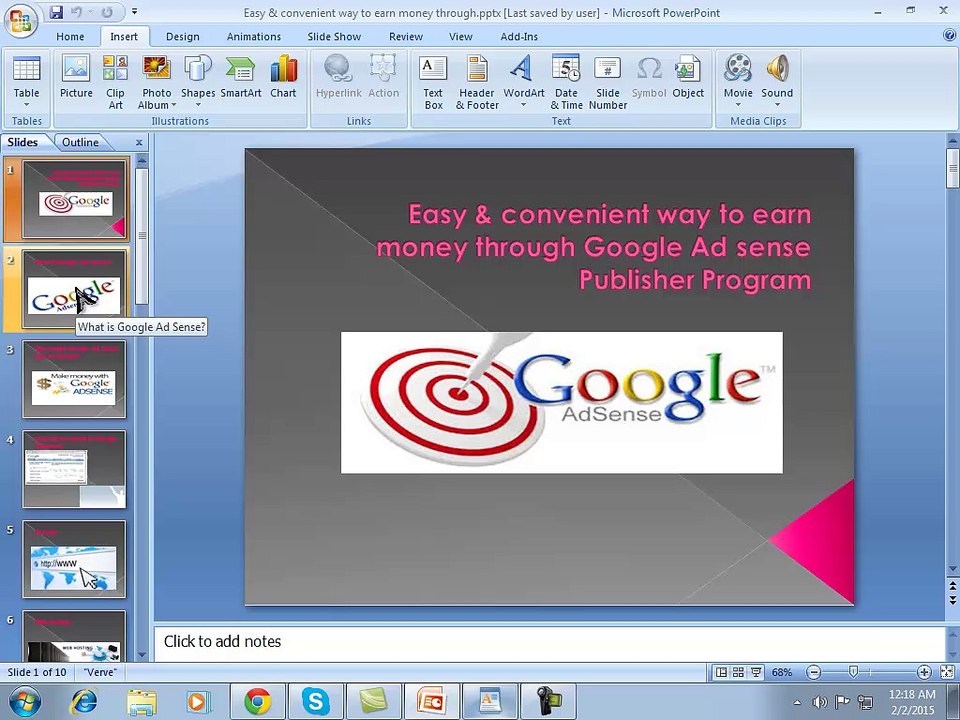
Task: Click the Office button
Action: [x=20, y=20]
